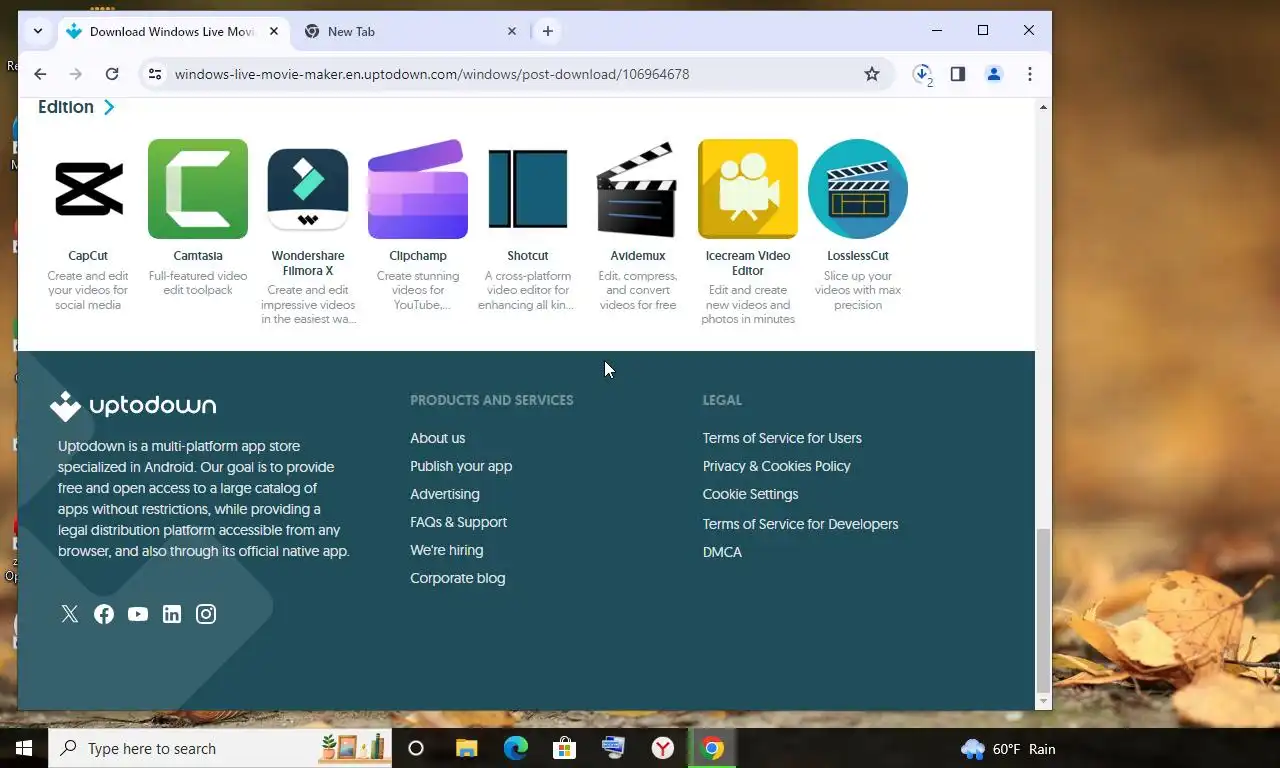Click the Uptodown footer logo

pyautogui.click(x=133, y=405)
